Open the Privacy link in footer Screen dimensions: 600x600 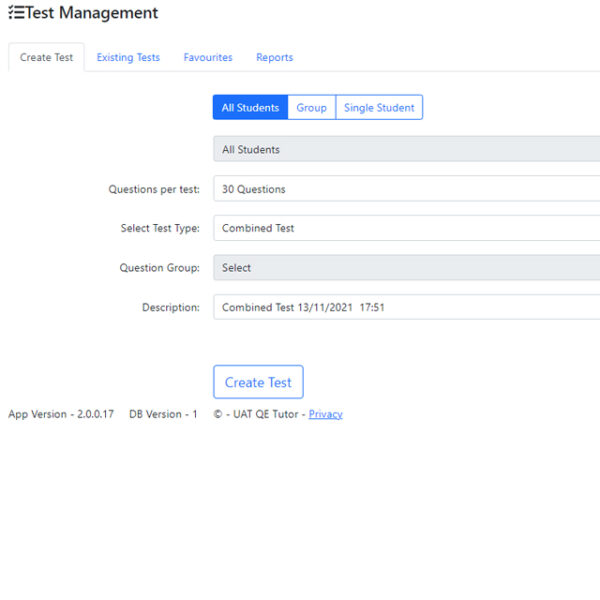click(325, 414)
